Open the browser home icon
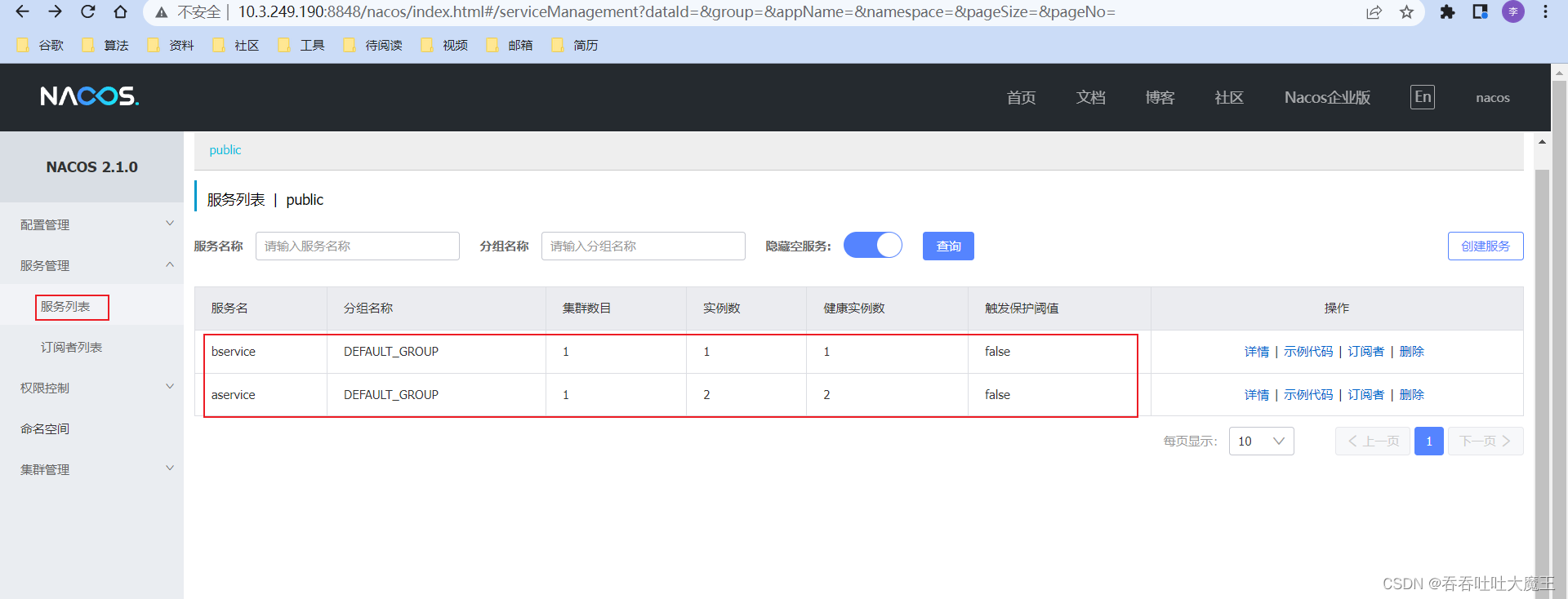This screenshot has height=599, width=1568. (120, 11)
